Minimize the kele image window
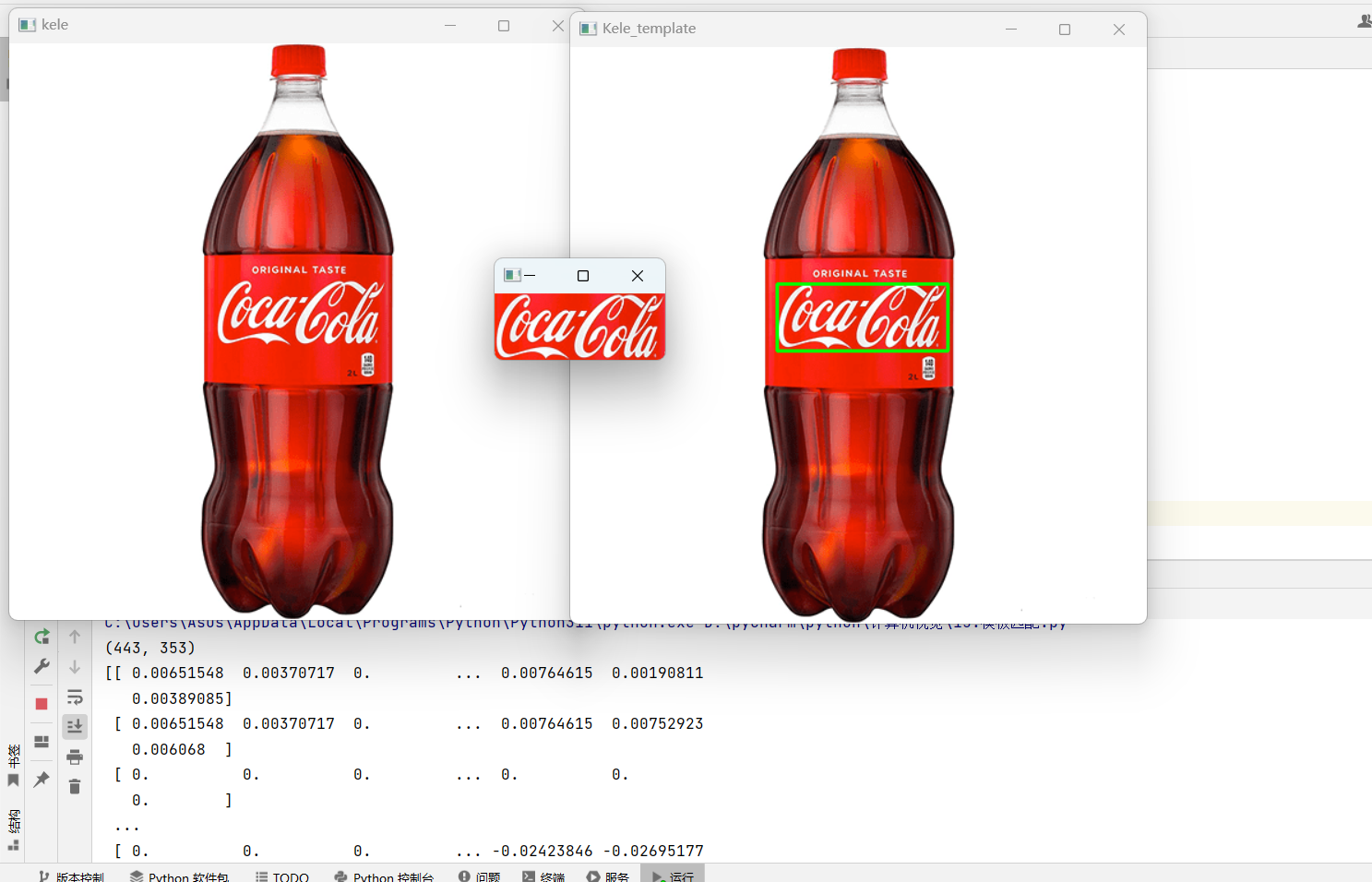This screenshot has width=1372, height=882. (x=450, y=25)
